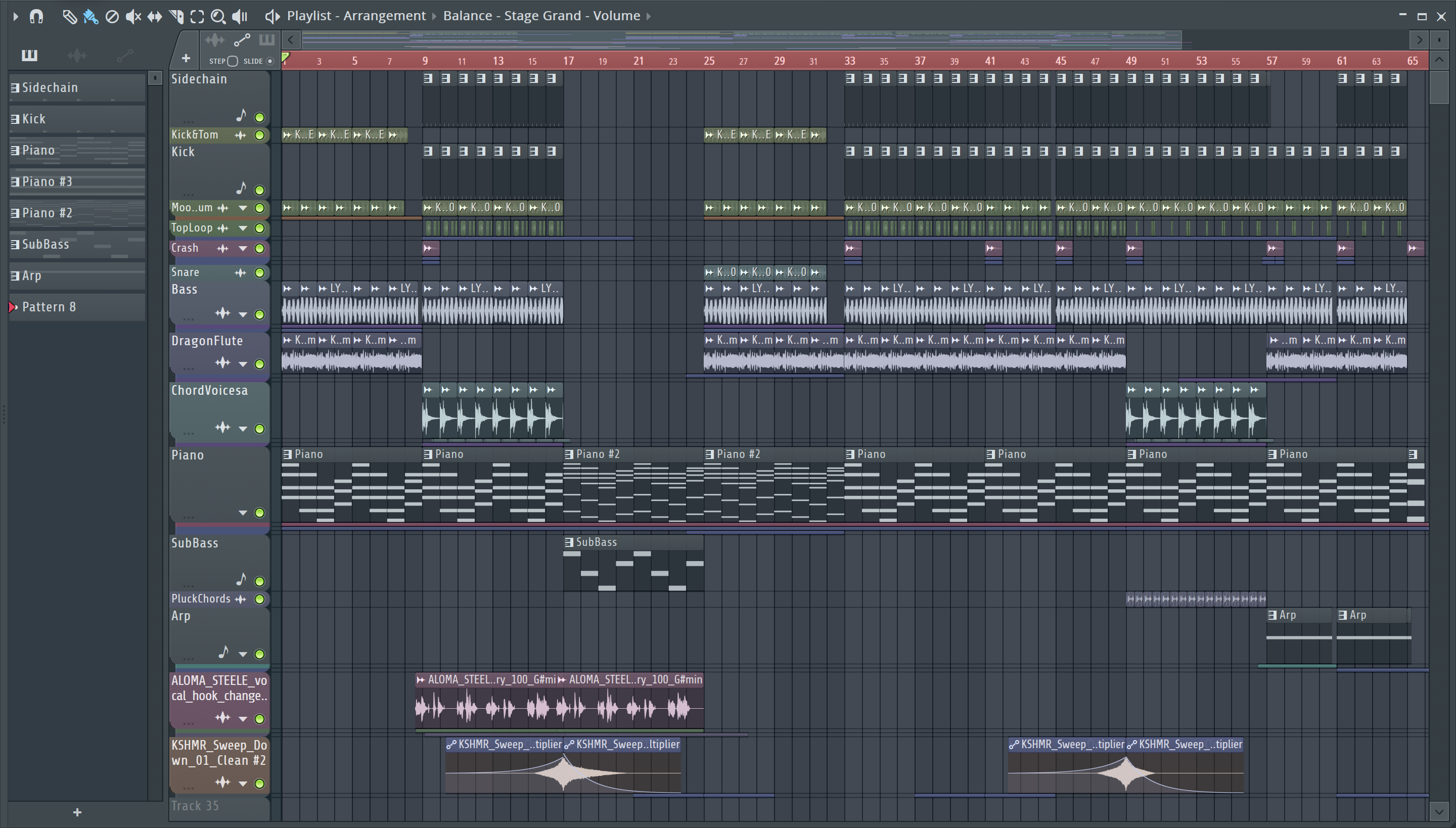1456x828 pixels.
Task: Click the waveform icon on PluckChords track
Action: tap(241, 600)
